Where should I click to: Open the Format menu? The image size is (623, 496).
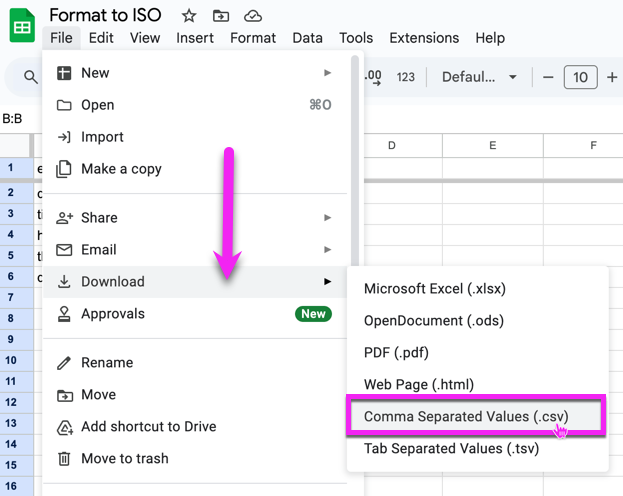[253, 38]
